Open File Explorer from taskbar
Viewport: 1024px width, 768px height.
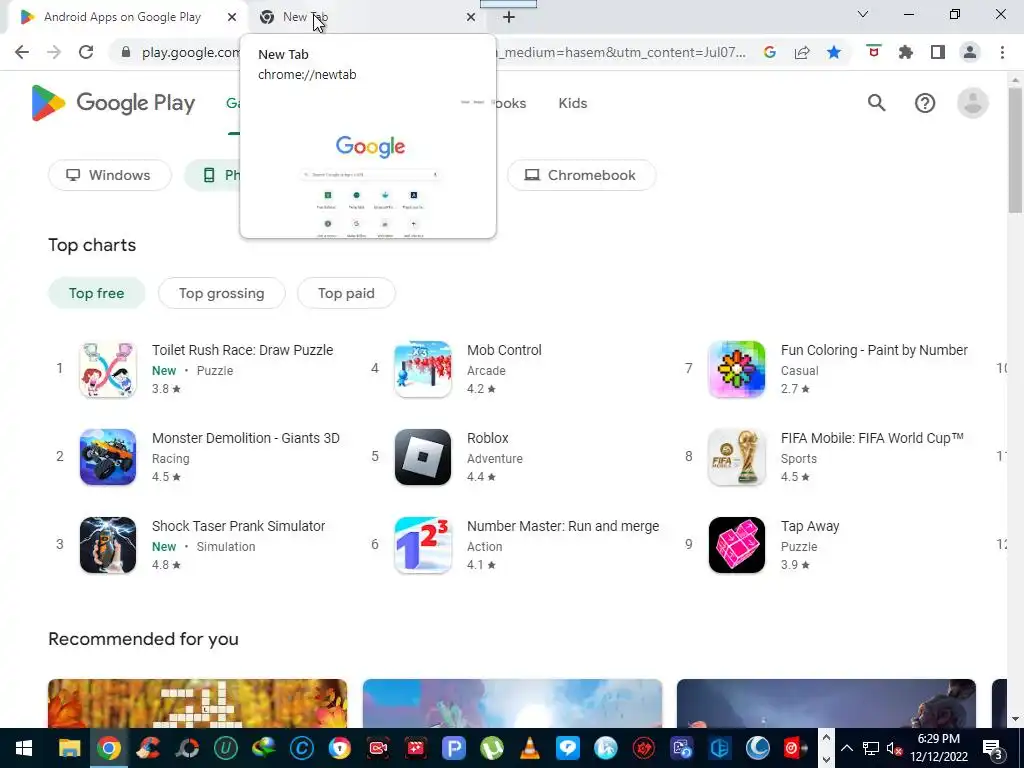click(x=70, y=748)
